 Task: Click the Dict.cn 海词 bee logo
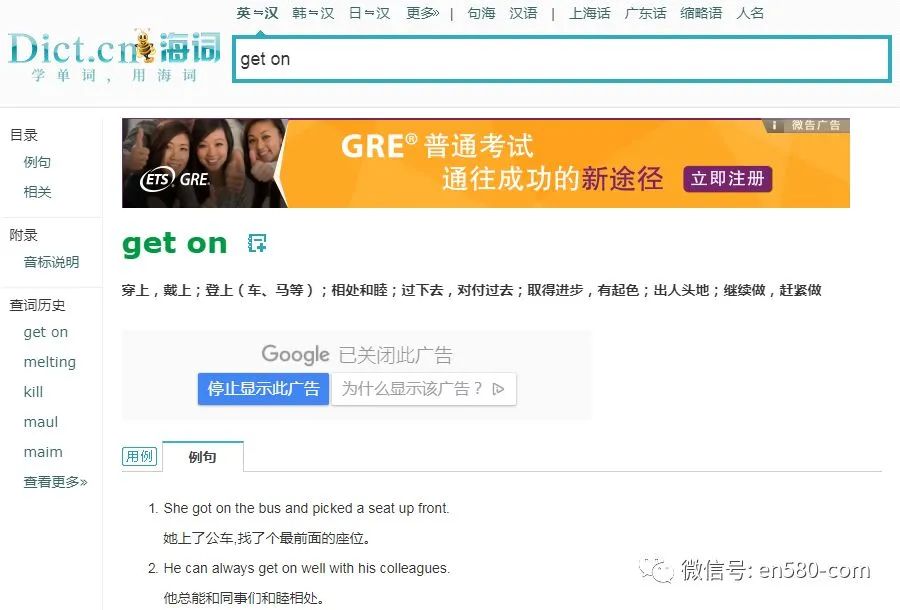114,55
